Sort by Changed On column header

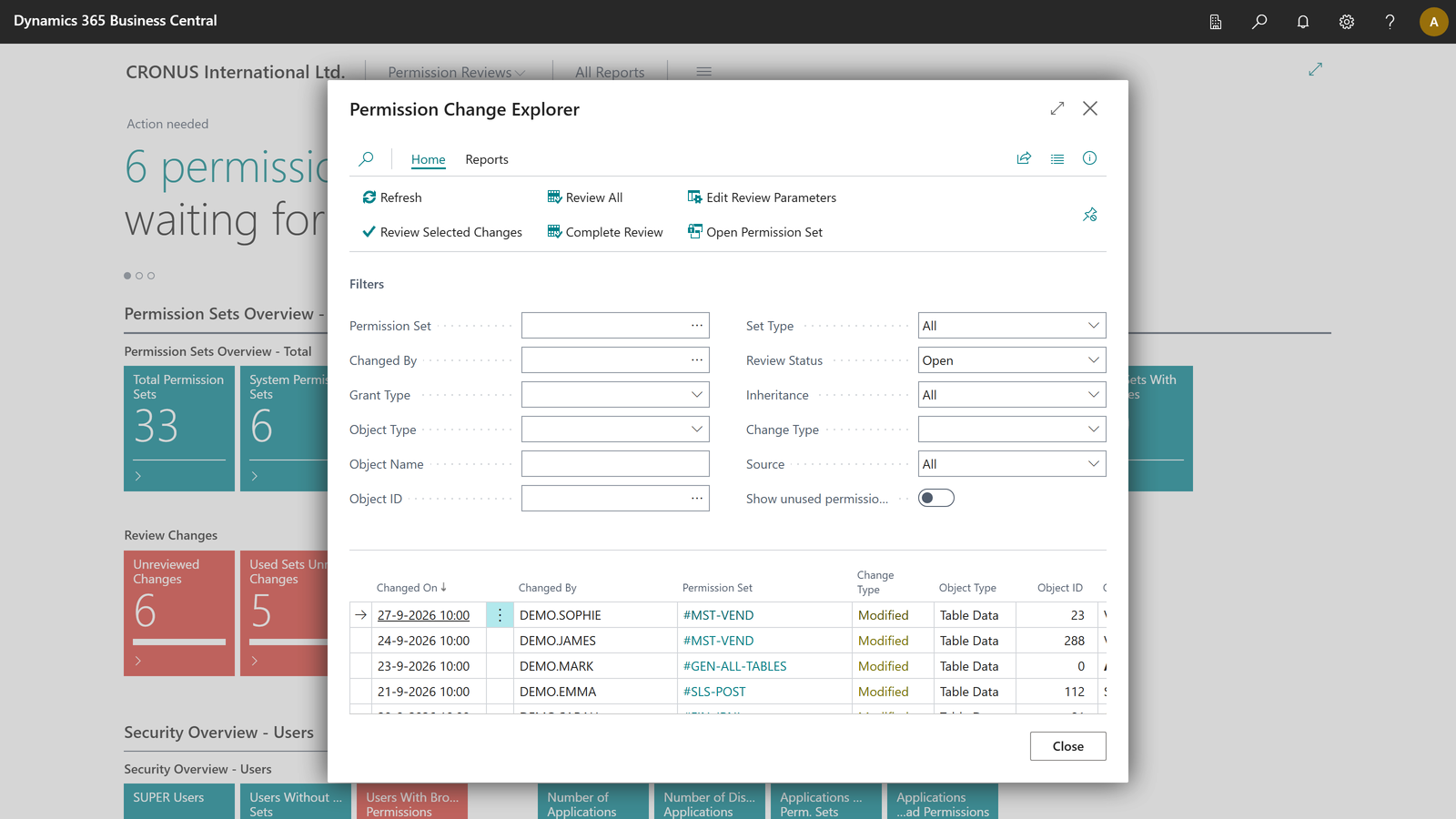pyautogui.click(x=411, y=588)
